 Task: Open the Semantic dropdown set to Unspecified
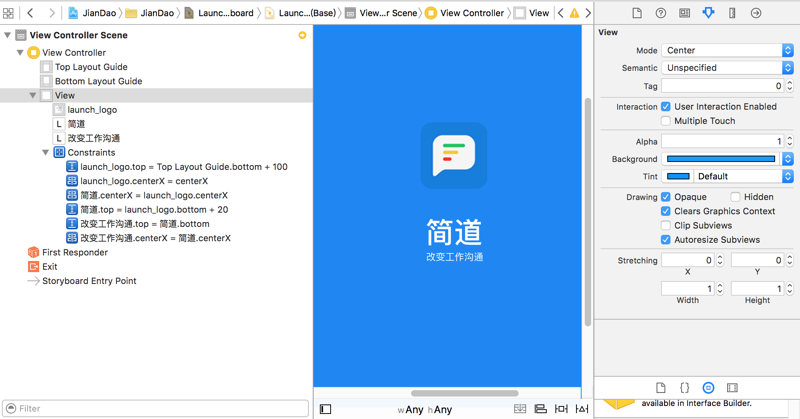coord(727,67)
